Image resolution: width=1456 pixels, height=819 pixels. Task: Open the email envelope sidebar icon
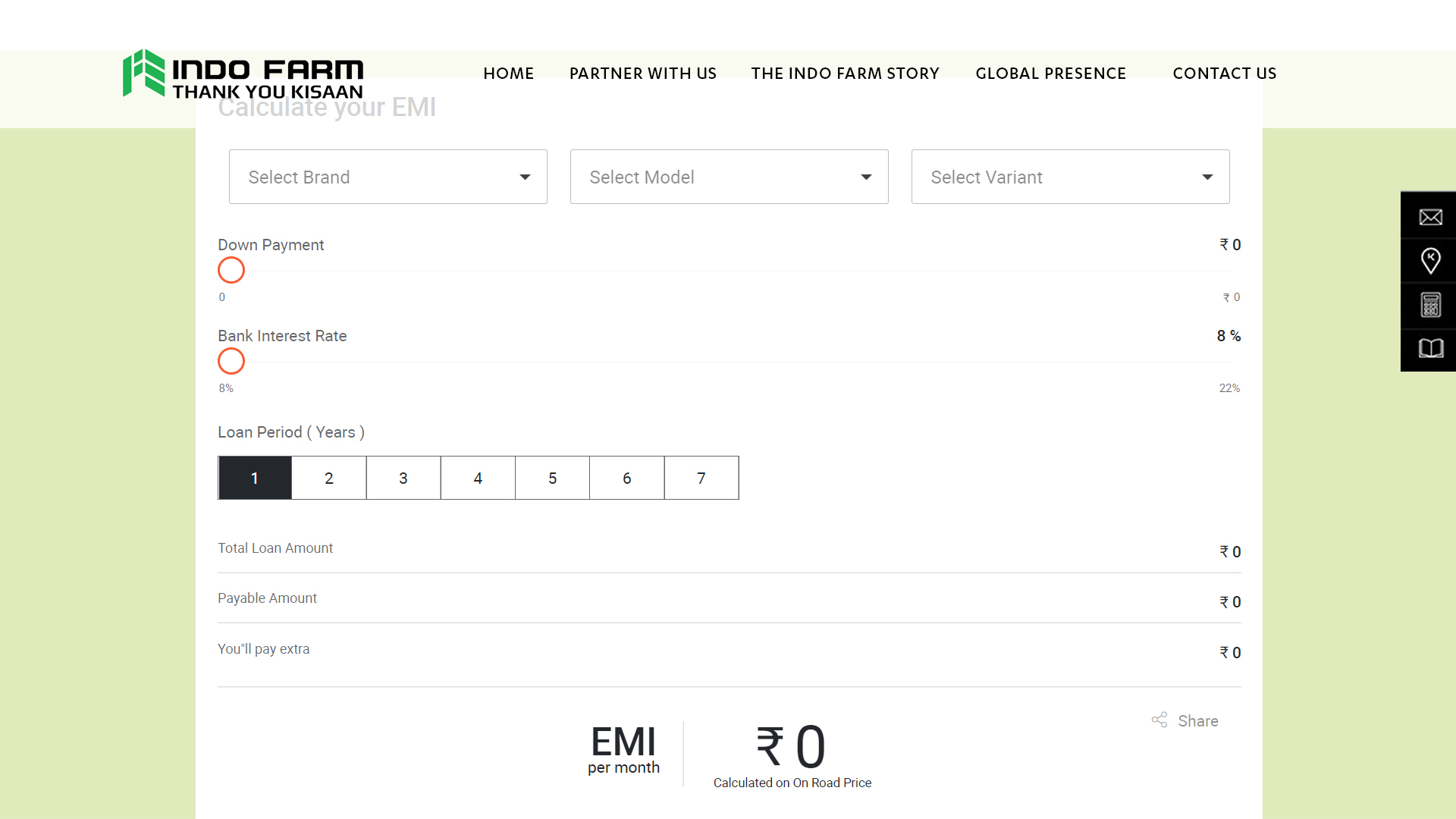point(1430,217)
